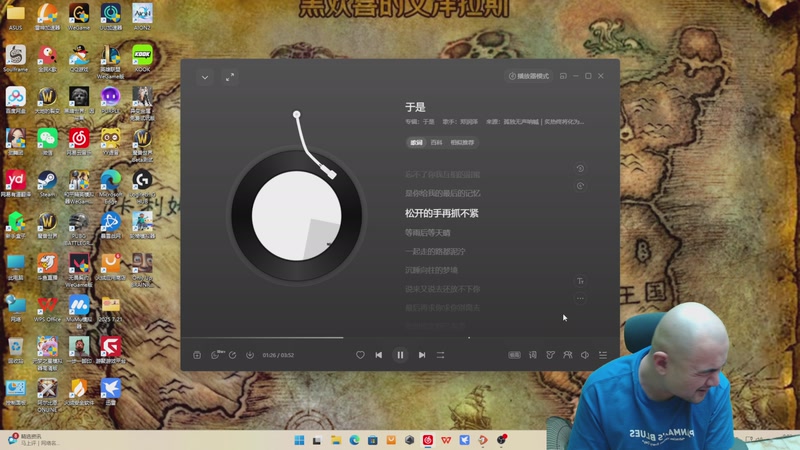The height and width of the screenshot is (450, 800).
Task: Open the song source link
Action: click(x=544, y=122)
